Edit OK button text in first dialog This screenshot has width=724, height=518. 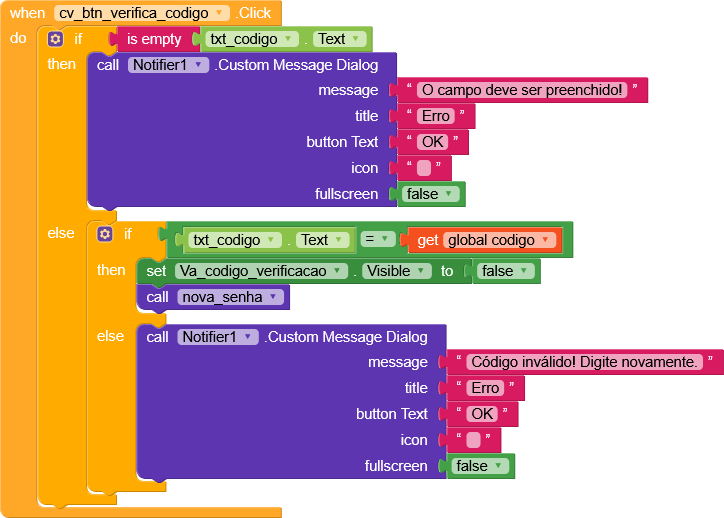click(432, 142)
